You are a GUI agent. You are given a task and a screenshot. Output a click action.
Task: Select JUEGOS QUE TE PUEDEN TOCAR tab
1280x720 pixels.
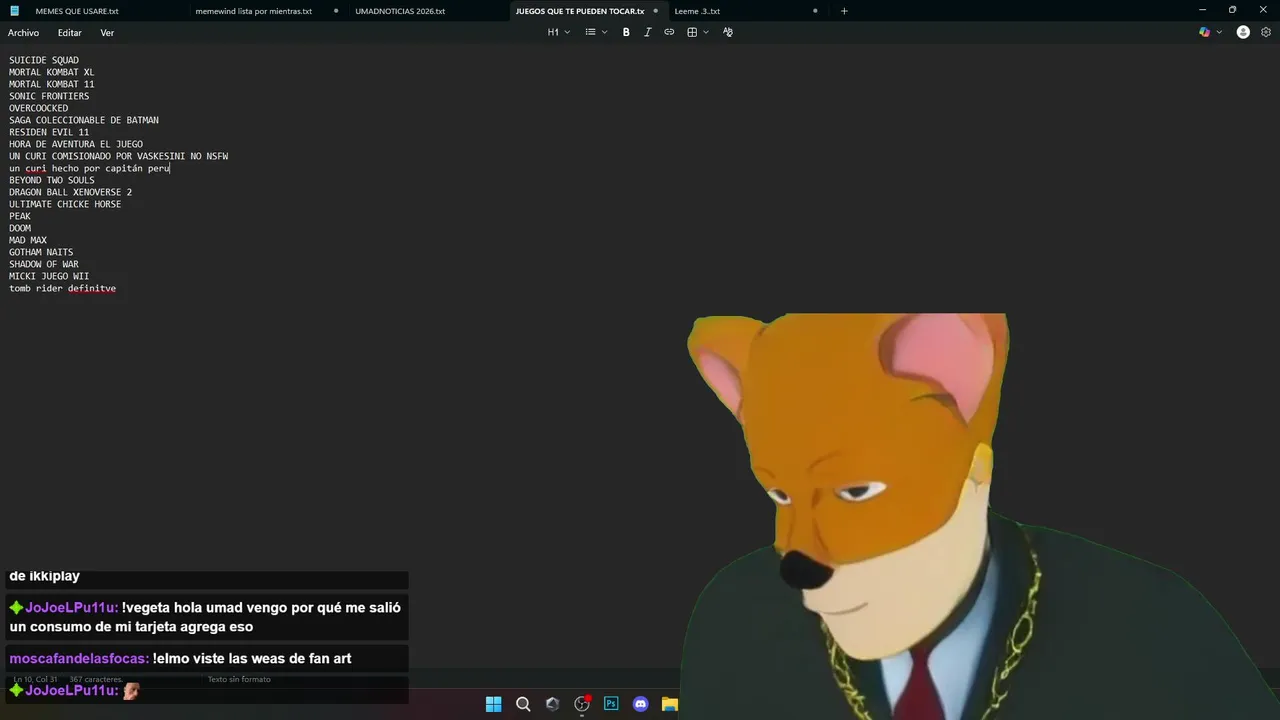click(580, 11)
